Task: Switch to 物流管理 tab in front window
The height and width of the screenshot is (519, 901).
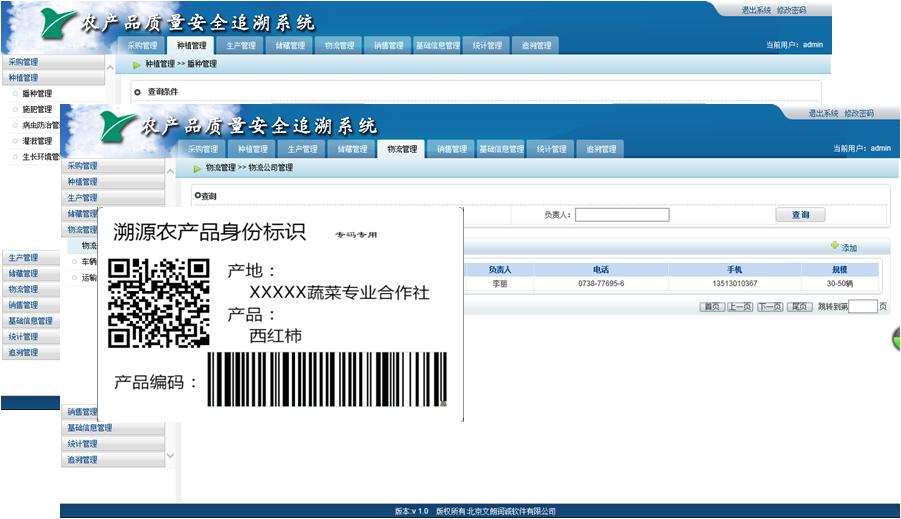Action: tap(402, 149)
